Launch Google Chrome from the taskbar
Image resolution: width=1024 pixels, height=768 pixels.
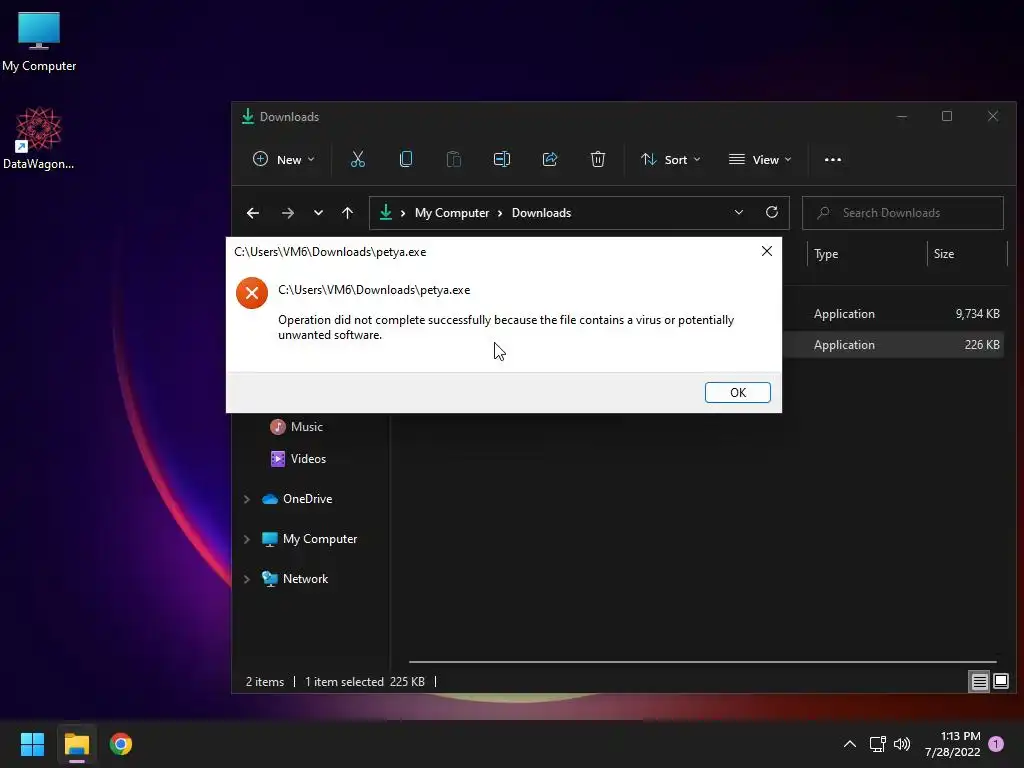[121, 744]
